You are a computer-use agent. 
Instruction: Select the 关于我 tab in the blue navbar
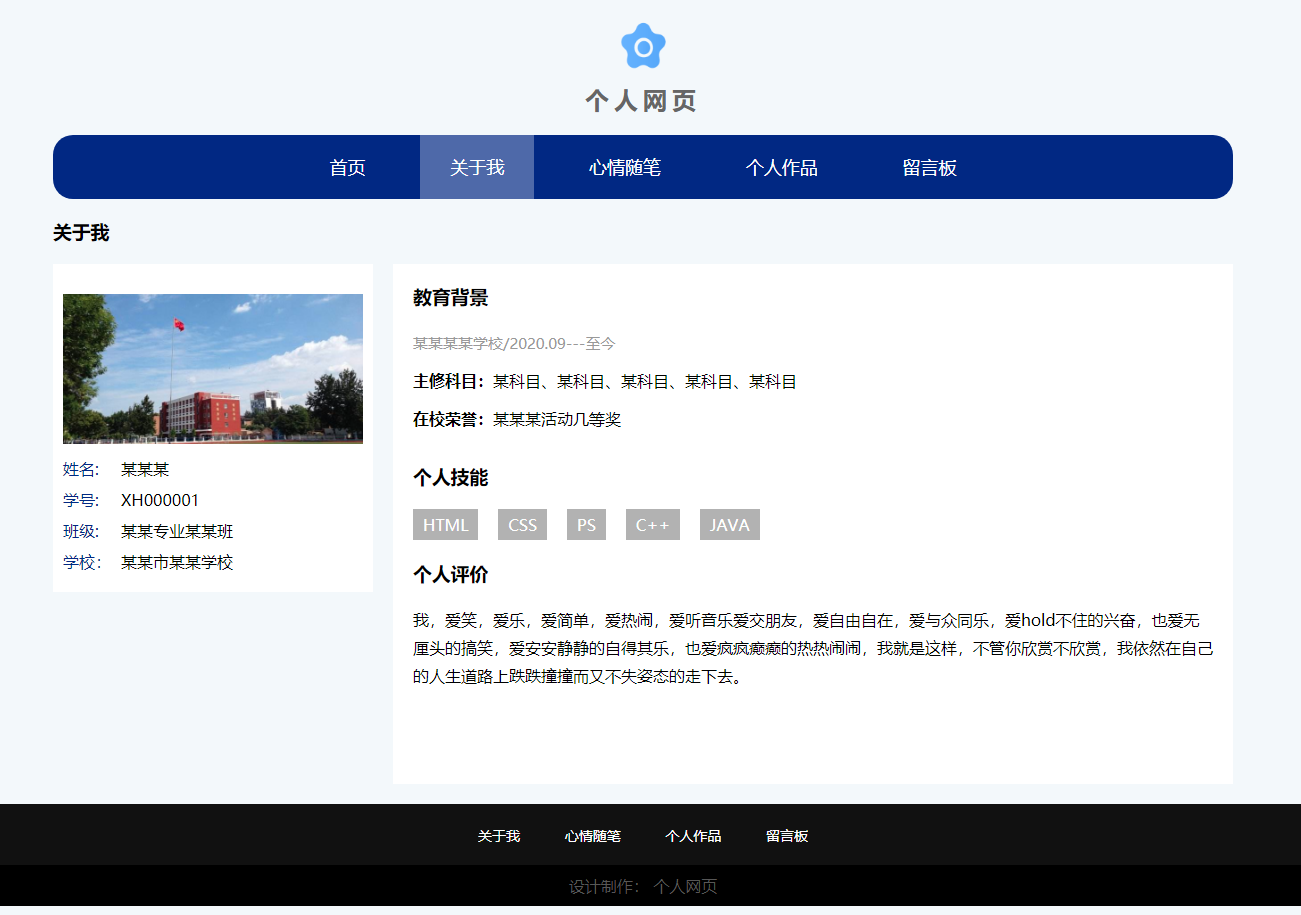(x=477, y=167)
